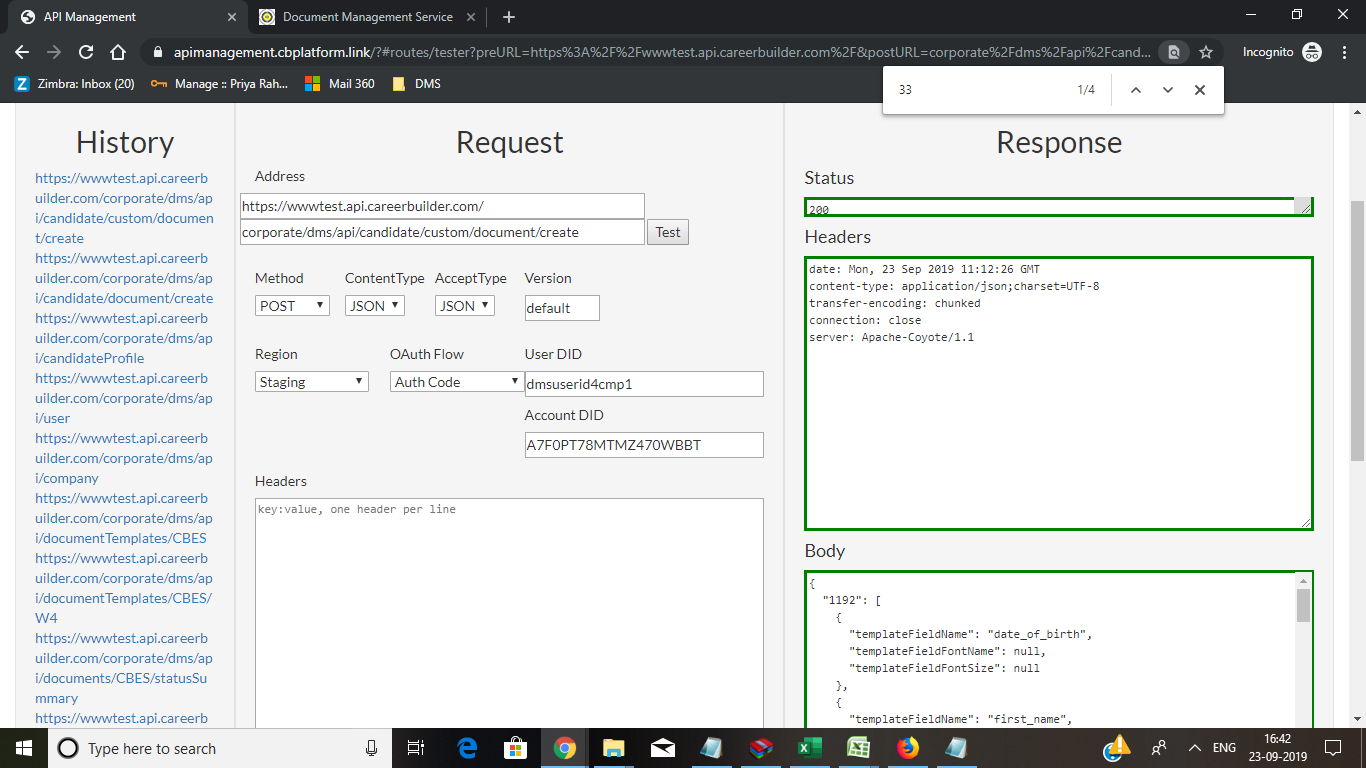Close the find bar
This screenshot has height=768, width=1366.
(x=1200, y=90)
